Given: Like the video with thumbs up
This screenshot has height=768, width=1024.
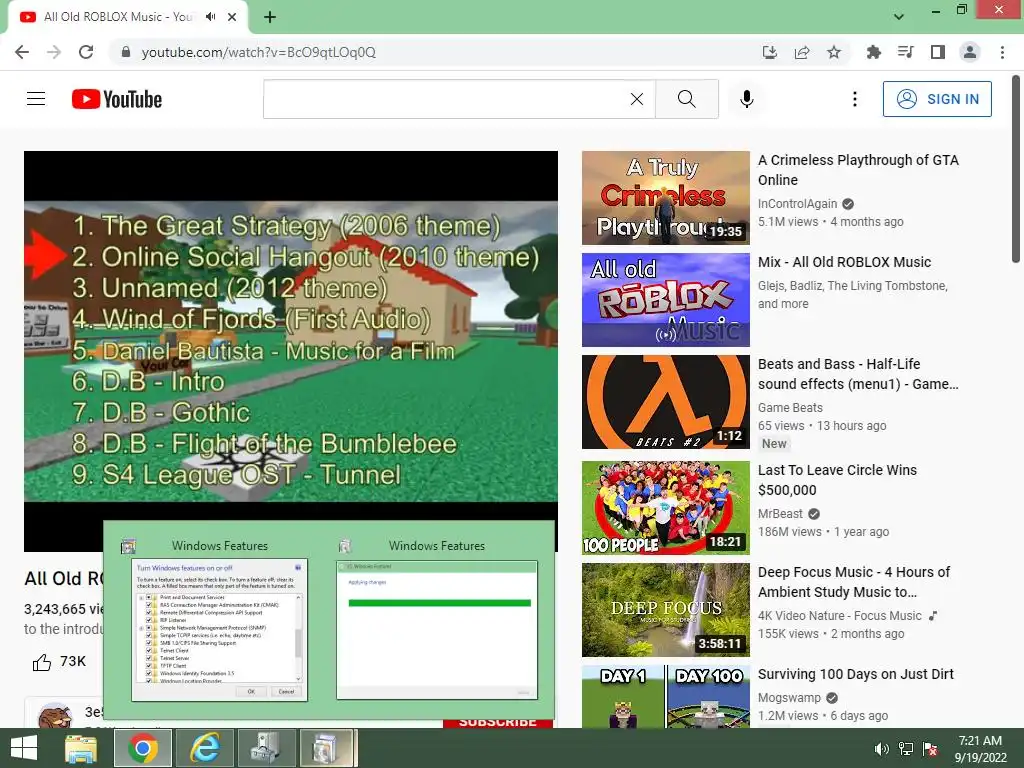Looking at the screenshot, I should click(42, 662).
